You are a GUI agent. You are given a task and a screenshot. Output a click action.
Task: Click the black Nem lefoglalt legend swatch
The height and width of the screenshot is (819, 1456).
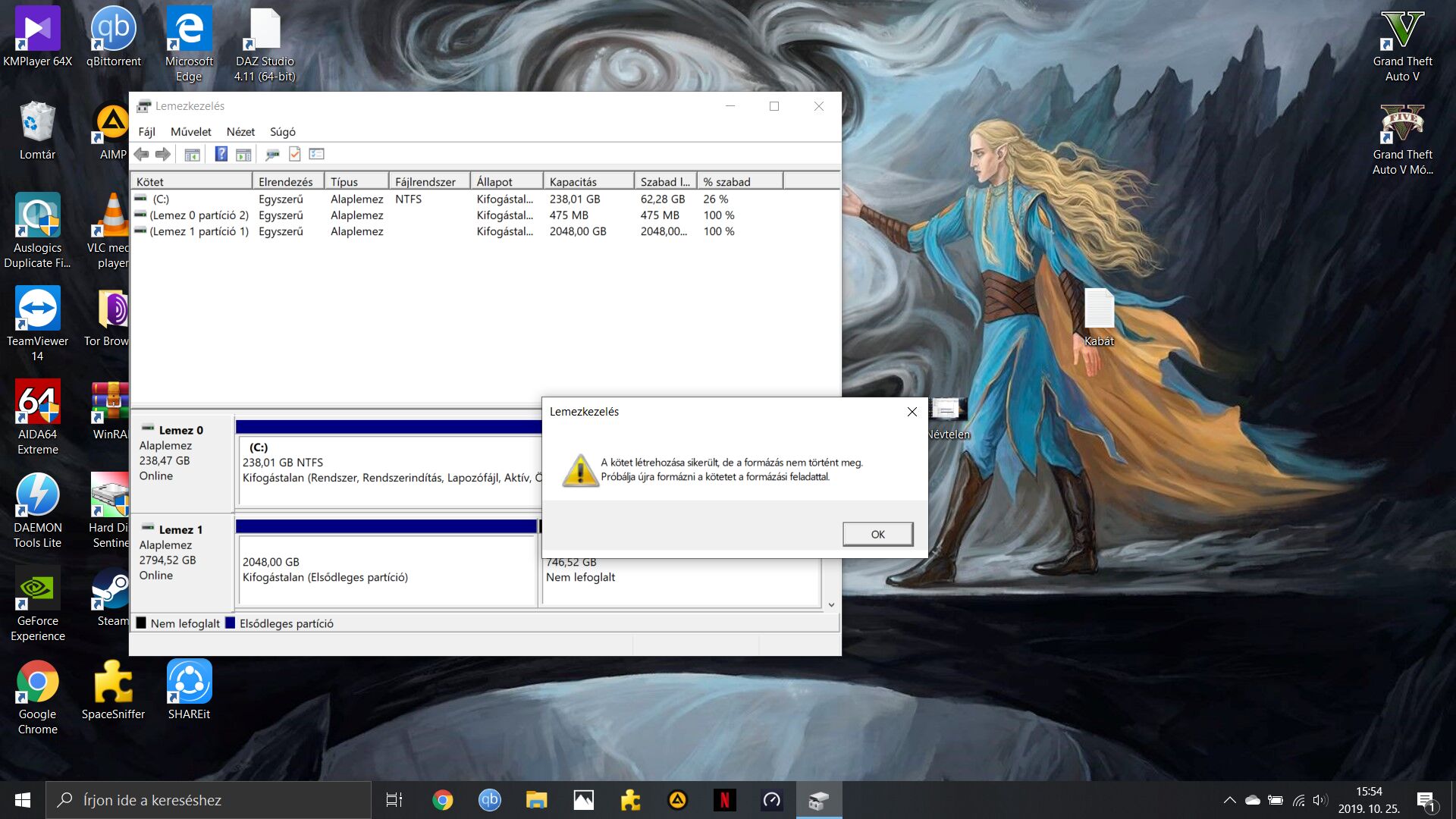141,623
